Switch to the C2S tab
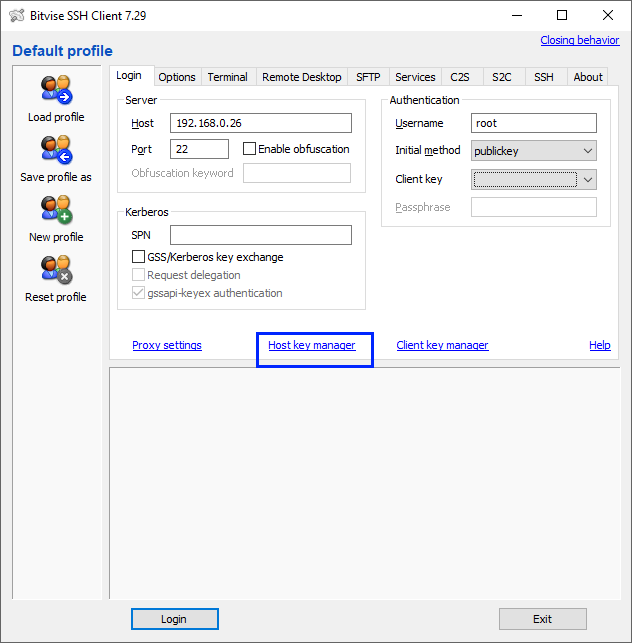This screenshot has height=643, width=632. (x=460, y=77)
